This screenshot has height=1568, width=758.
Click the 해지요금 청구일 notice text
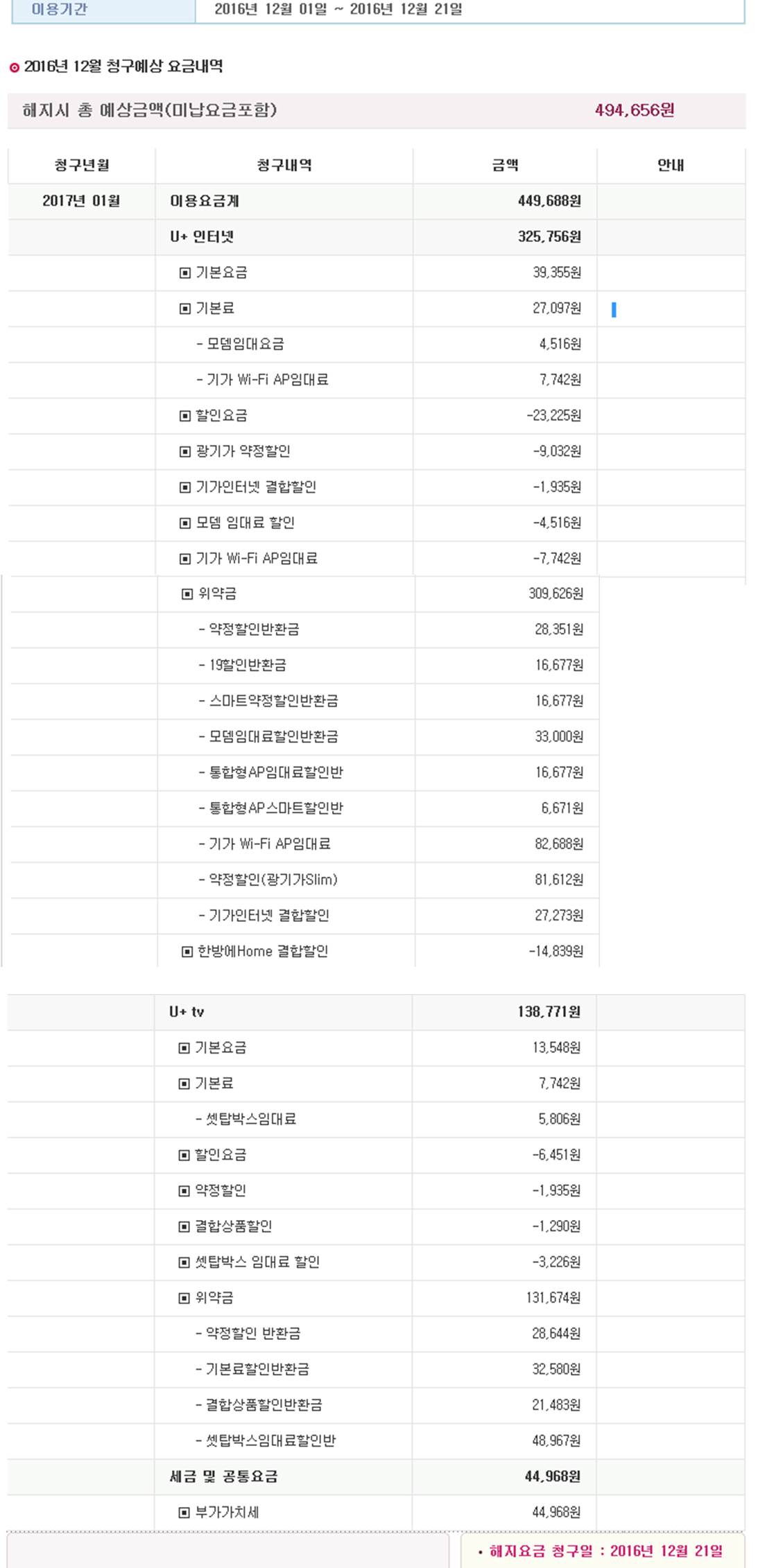click(602, 1551)
